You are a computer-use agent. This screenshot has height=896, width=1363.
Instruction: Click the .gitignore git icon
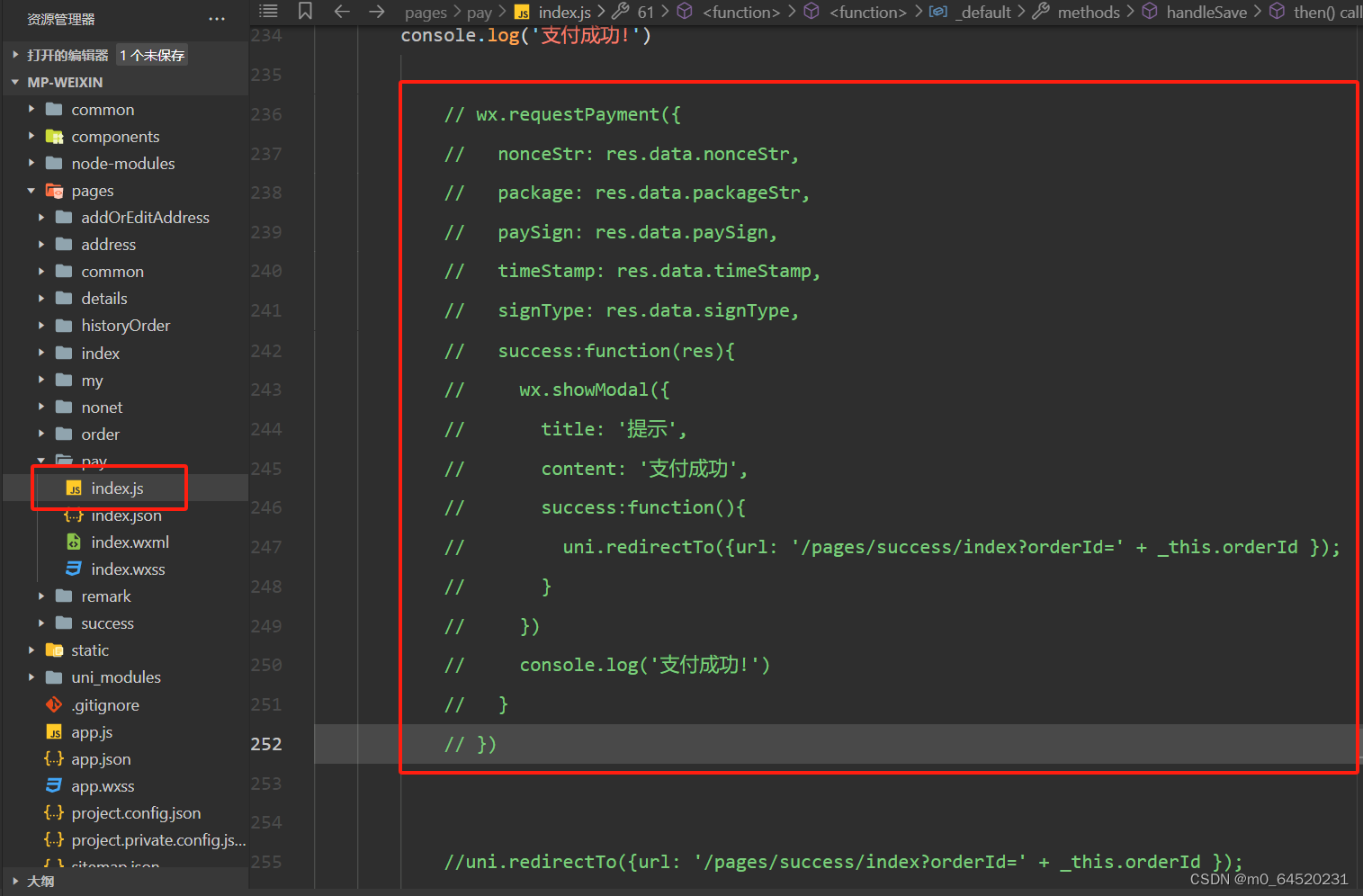click(x=54, y=705)
